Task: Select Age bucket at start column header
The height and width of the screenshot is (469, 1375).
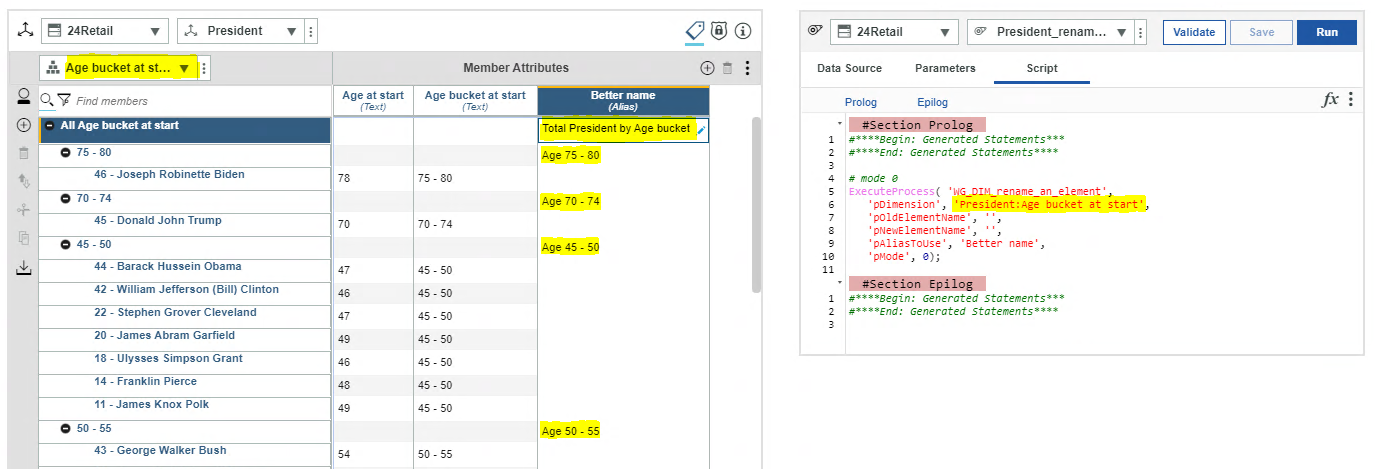Action: 475,100
